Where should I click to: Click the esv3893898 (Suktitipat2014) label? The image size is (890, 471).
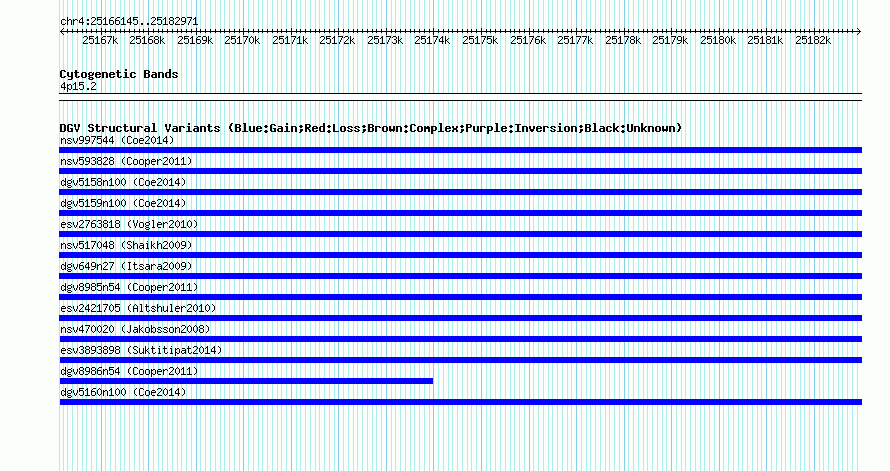pos(141,350)
